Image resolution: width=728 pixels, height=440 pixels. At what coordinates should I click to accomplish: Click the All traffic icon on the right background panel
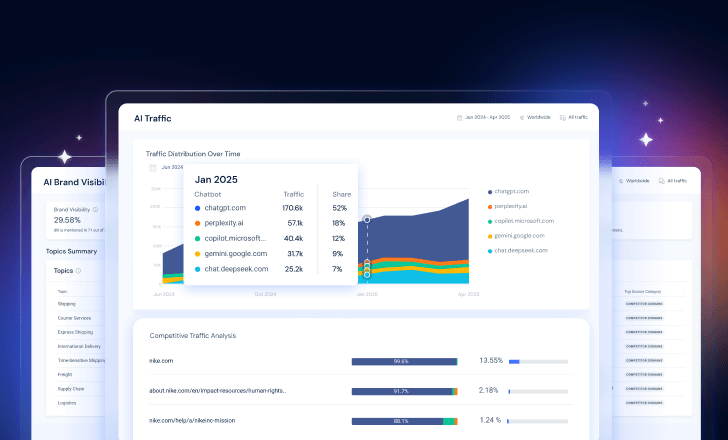[x=663, y=181]
